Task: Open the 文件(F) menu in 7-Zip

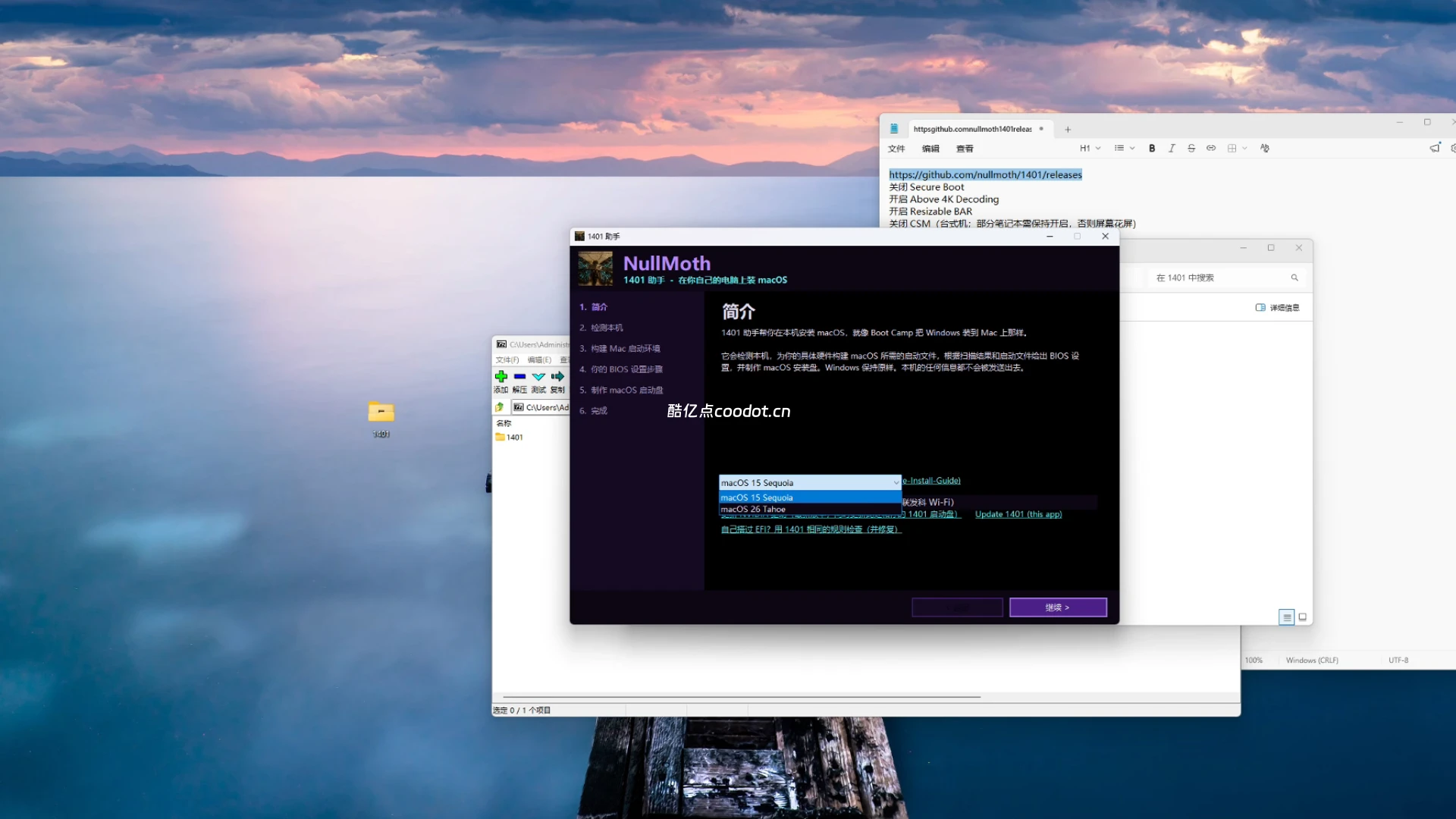Action: click(507, 360)
